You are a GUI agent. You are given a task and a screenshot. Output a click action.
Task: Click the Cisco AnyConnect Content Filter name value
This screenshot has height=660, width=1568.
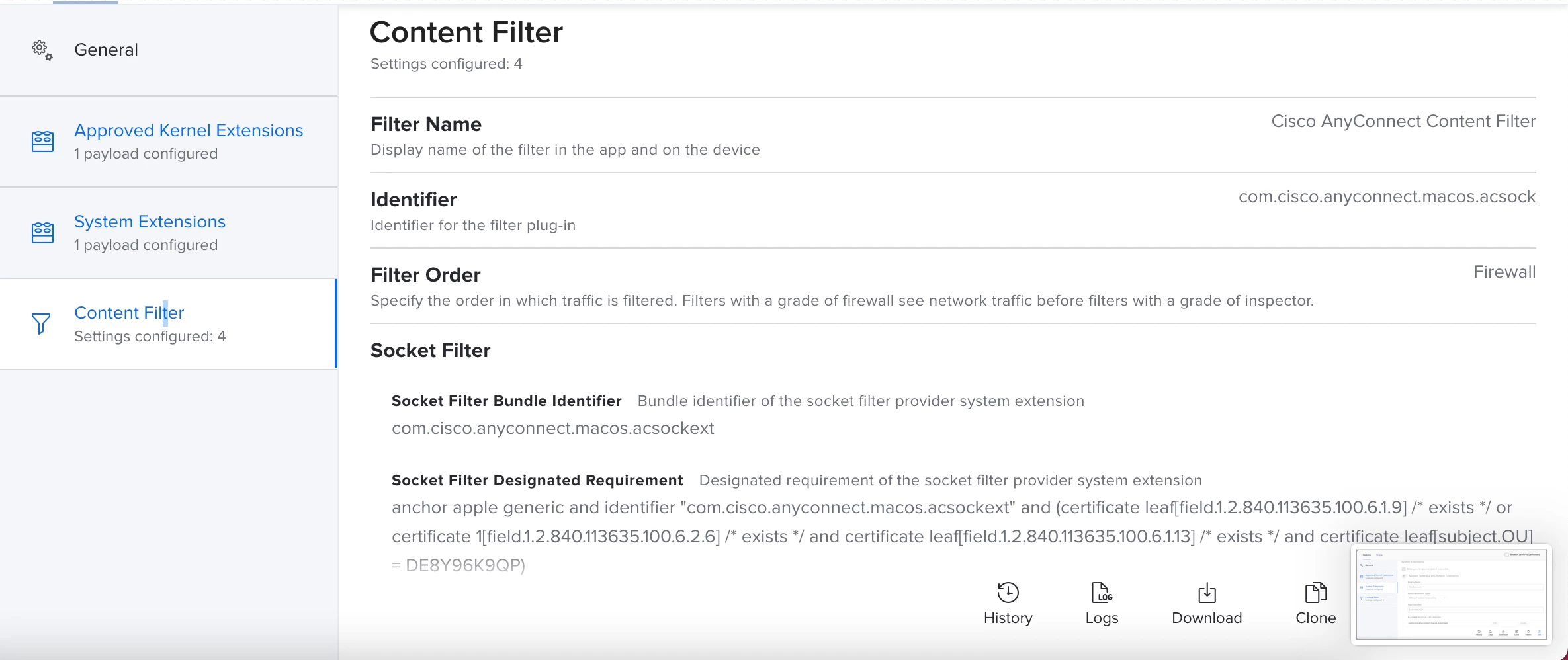coord(1403,121)
